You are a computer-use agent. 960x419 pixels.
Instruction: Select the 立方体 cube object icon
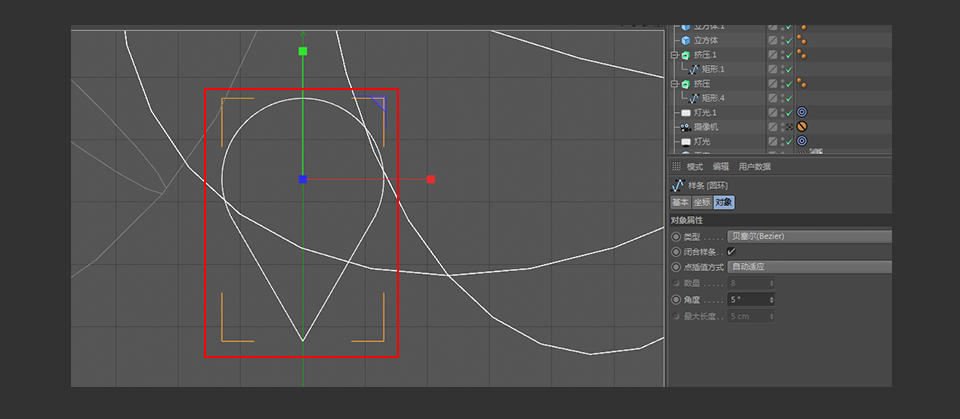click(686, 40)
